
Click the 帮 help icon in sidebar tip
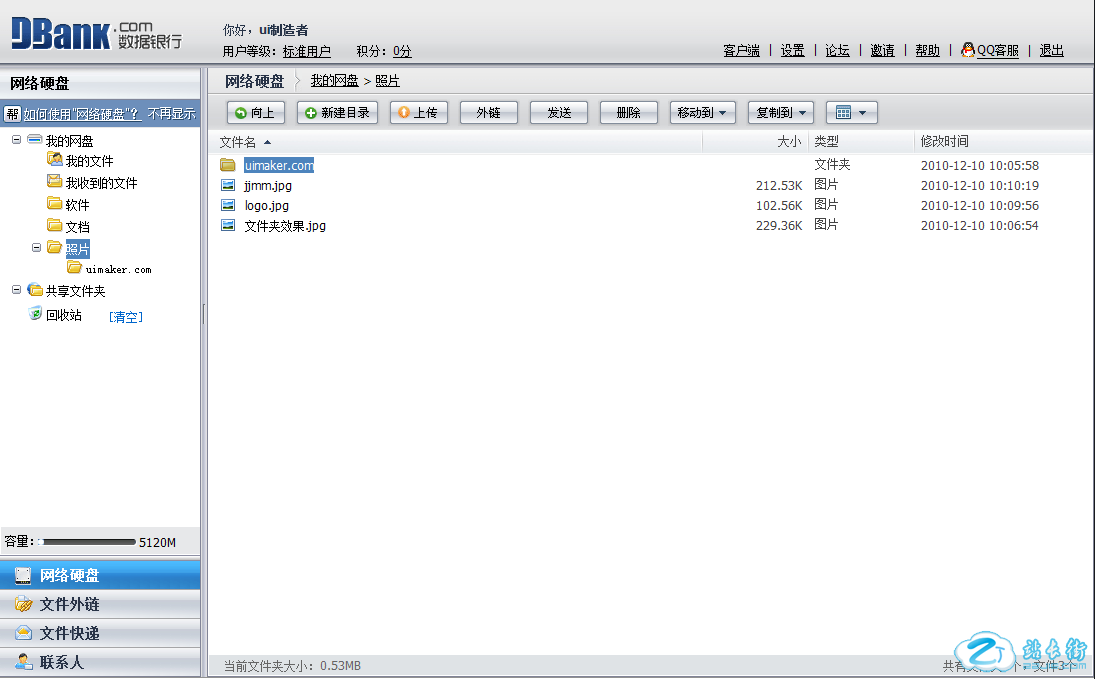pyautogui.click(x=13, y=114)
